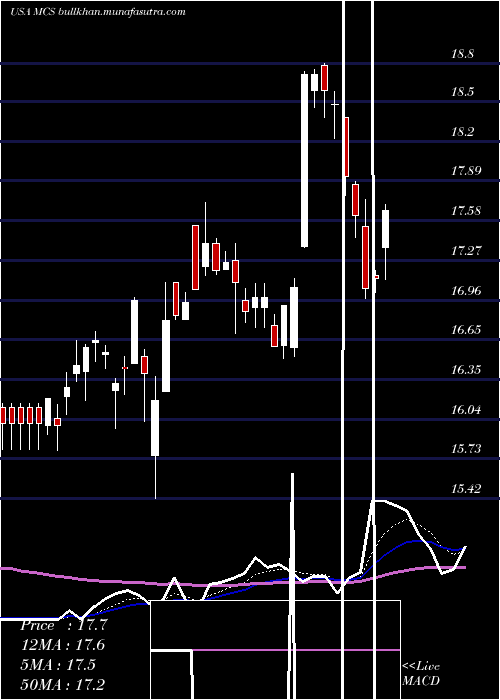Select the 12MA : 17.6 legend entry
The height and width of the screenshot is (700, 500).
(x=62, y=645)
